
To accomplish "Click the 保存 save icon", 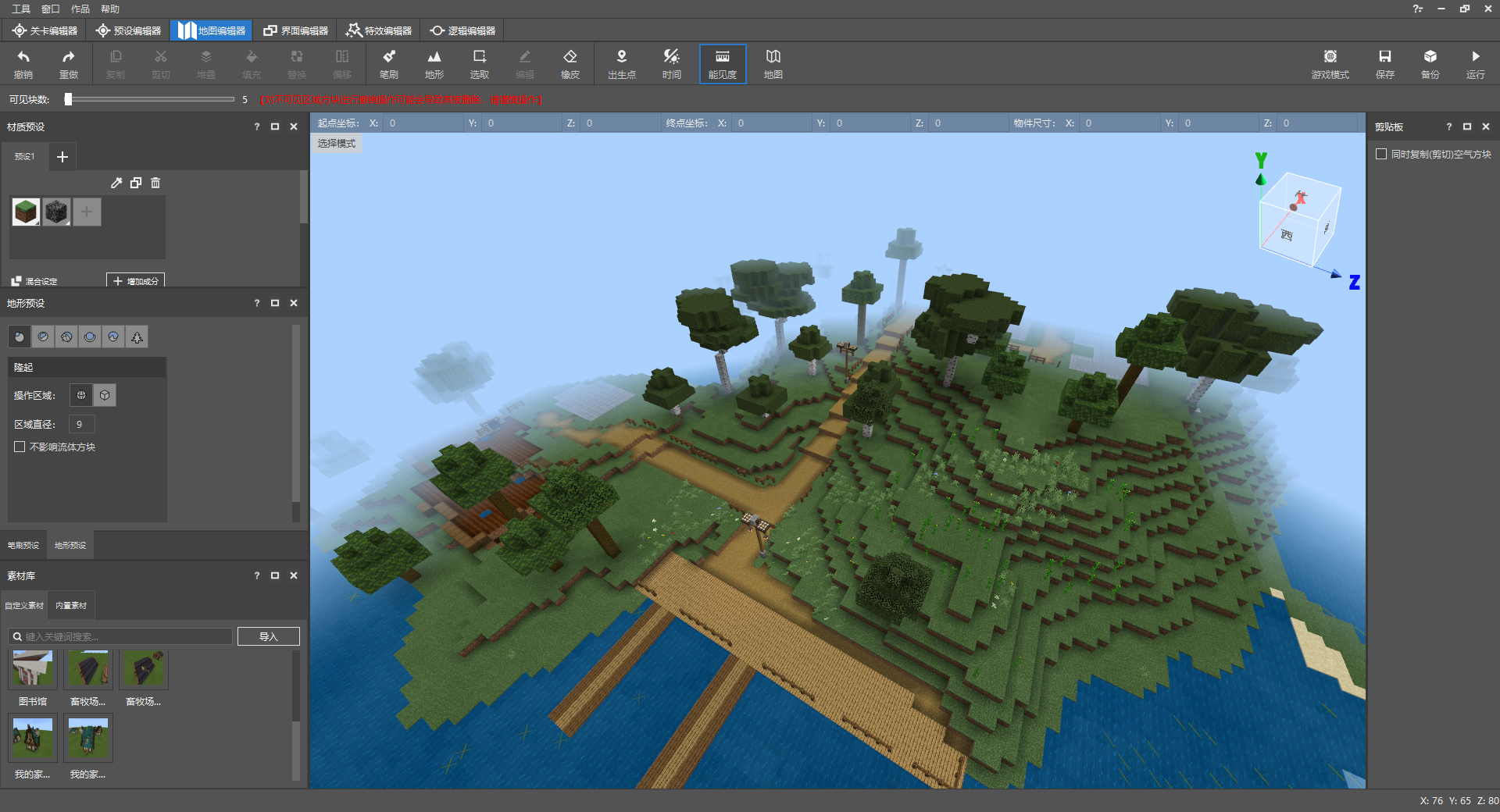I will click(1385, 64).
